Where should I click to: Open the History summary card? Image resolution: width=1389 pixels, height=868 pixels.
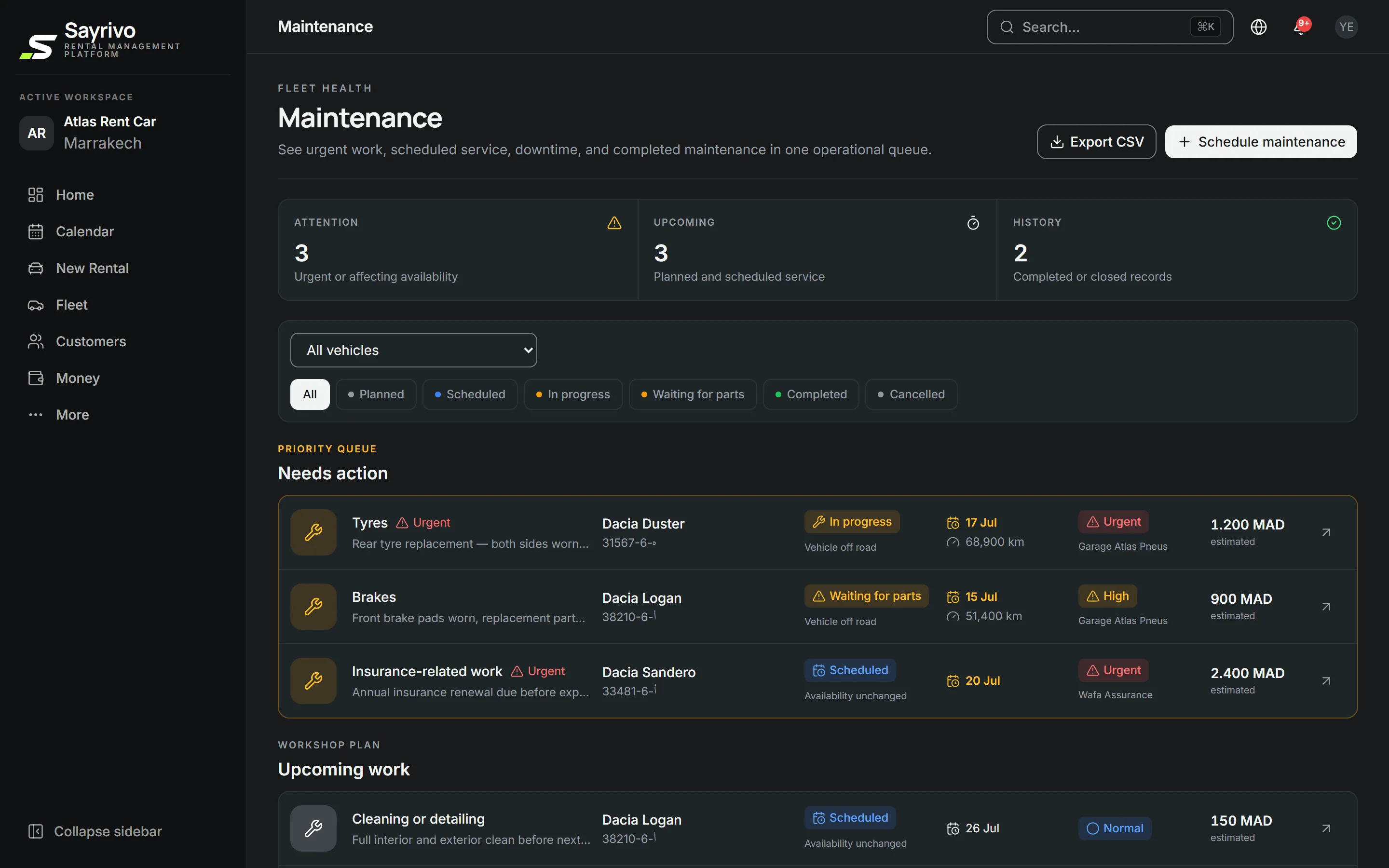pos(1177,250)
